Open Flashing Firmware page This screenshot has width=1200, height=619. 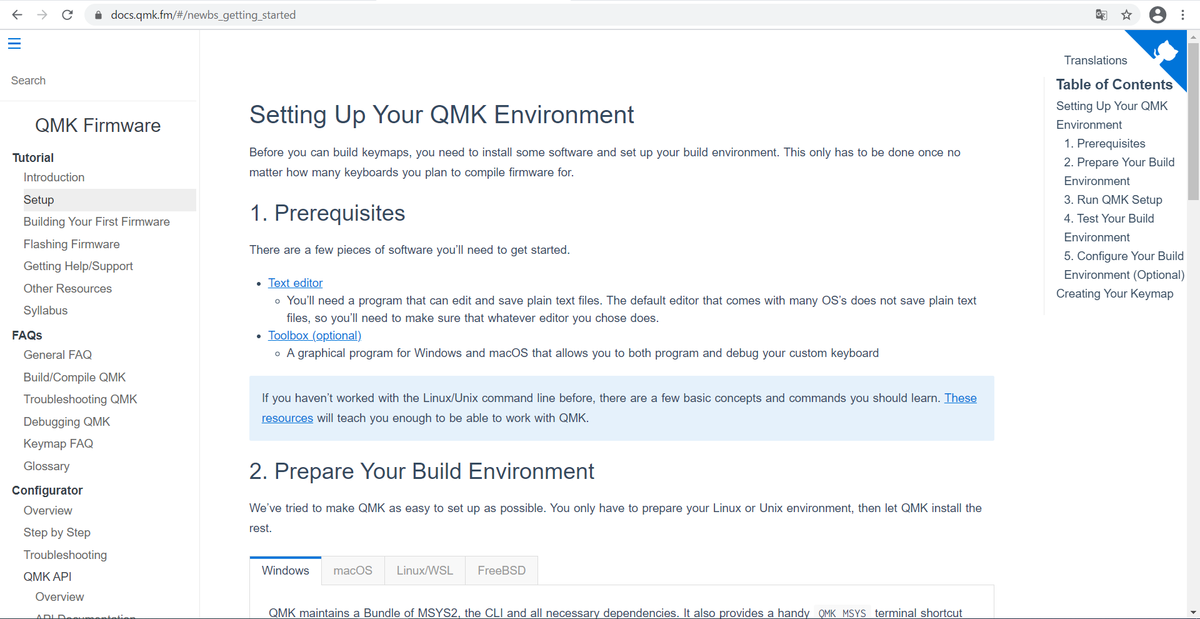pyautogui.click(x=72, y=244)
